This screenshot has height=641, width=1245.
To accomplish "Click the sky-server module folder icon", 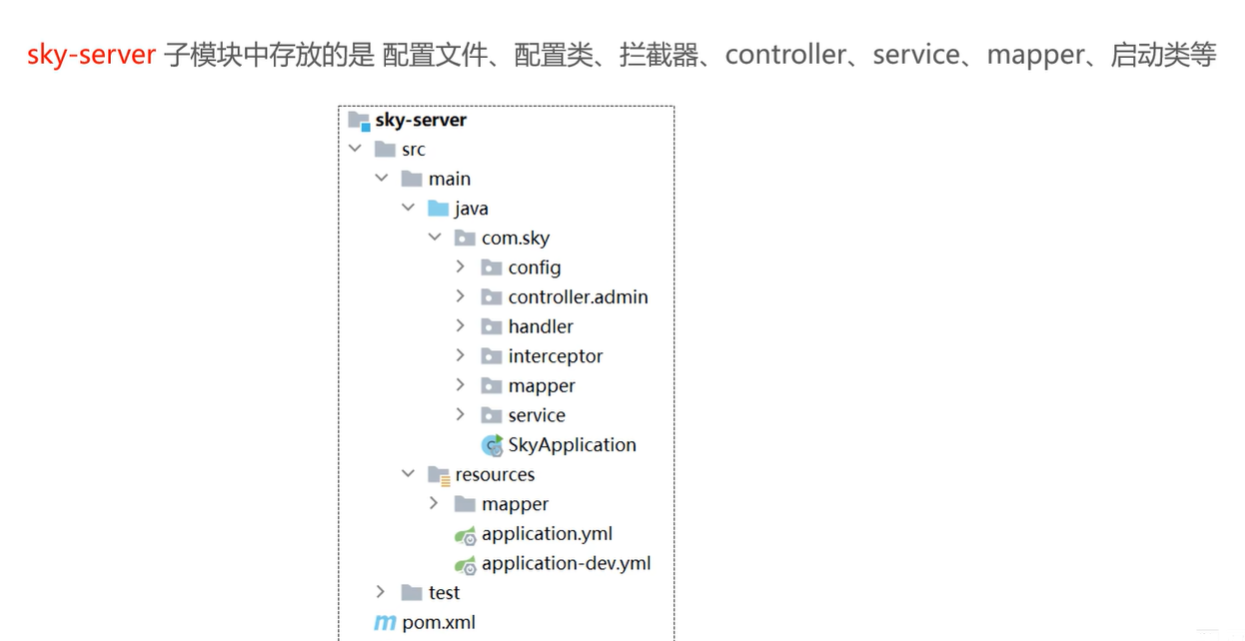I will 359,121.
